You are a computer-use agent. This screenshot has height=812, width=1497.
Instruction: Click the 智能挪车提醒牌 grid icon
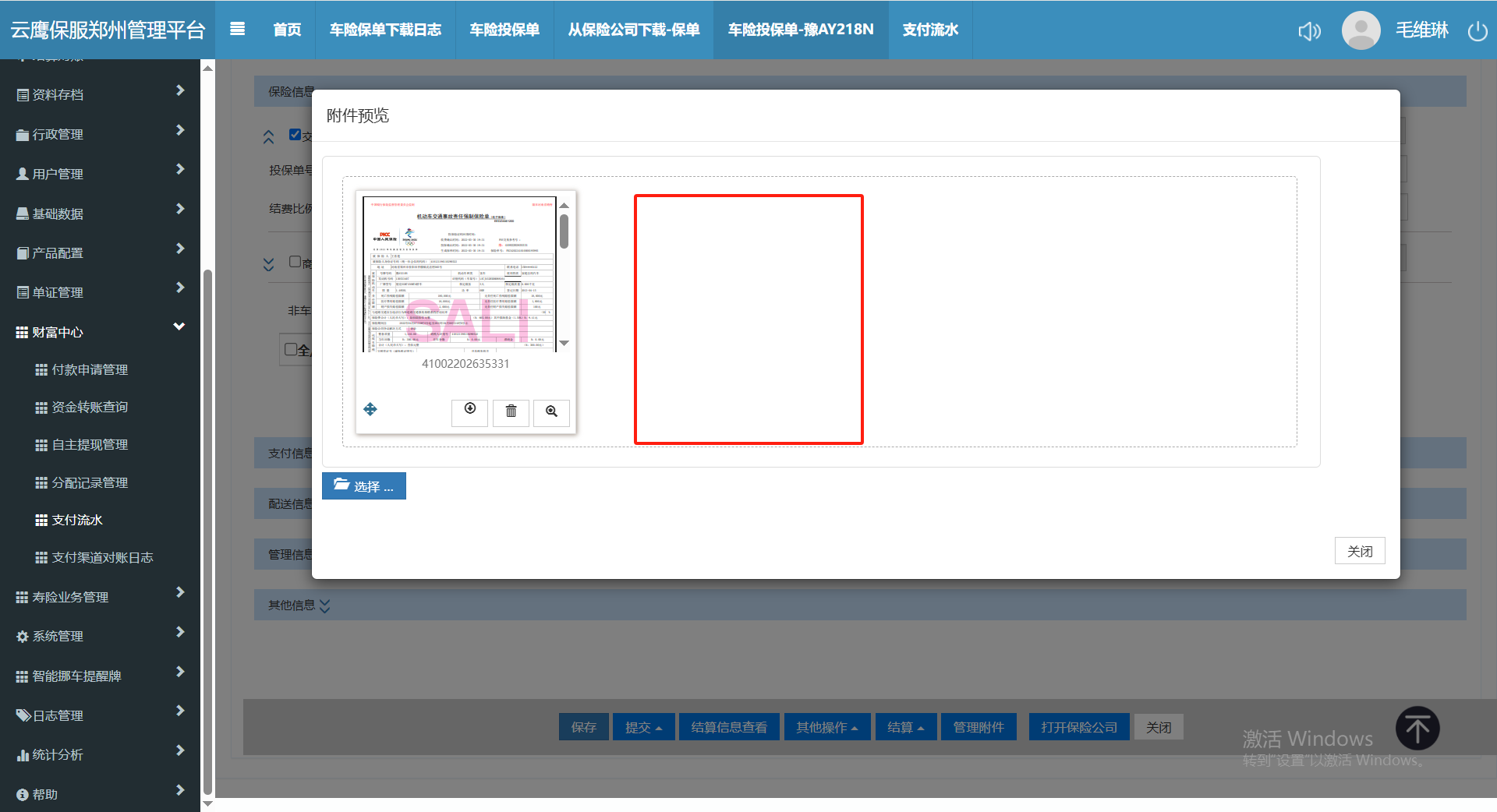(22, 676)
